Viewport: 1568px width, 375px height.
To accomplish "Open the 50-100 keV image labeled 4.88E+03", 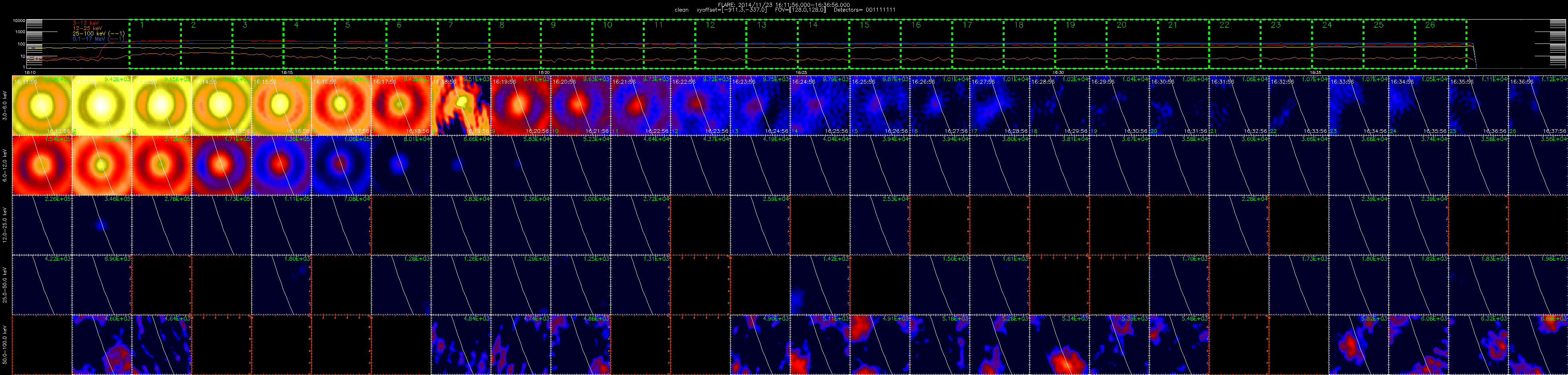I will pos(580,344).
